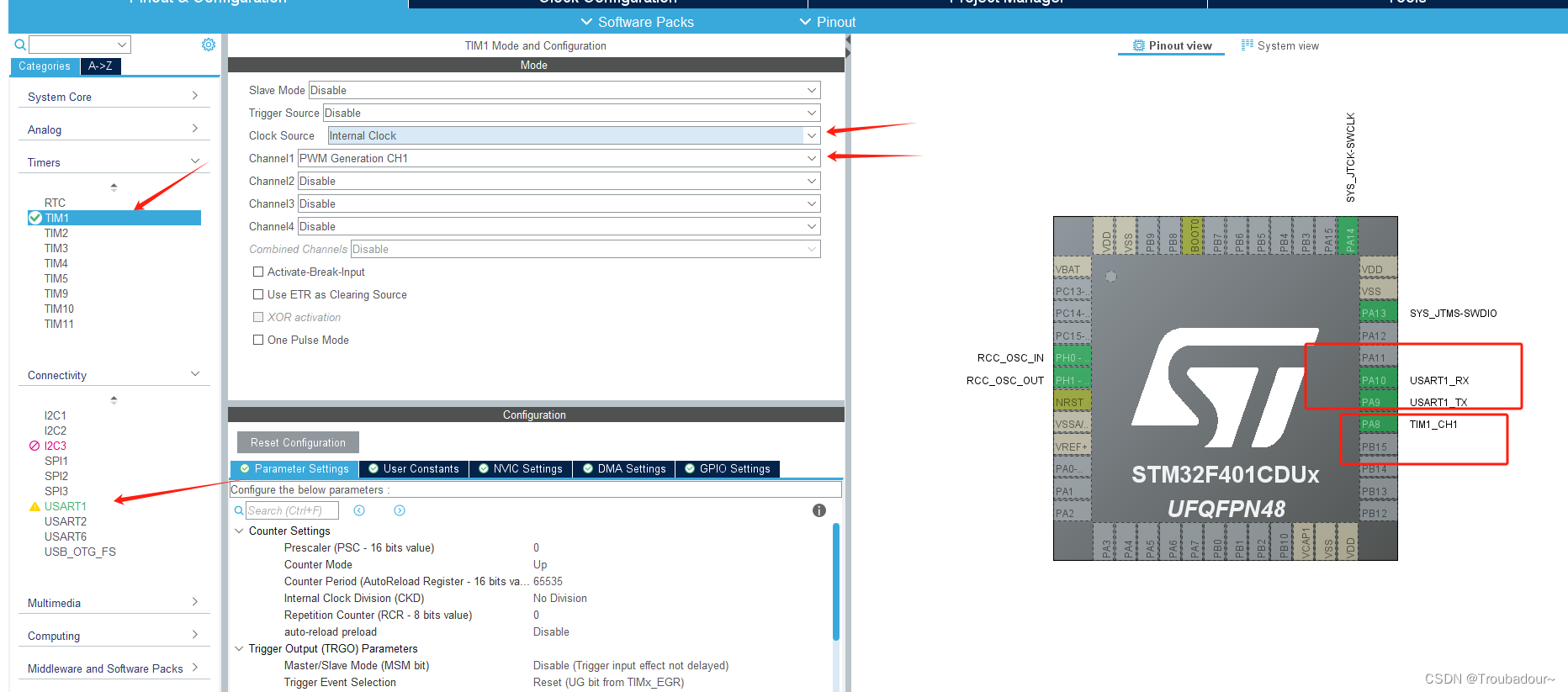Viewport: 1568px width, 692px height.
Task: Click the disabled icon next to I2C3
Action: pyautogui.click(x=34, y=446)
